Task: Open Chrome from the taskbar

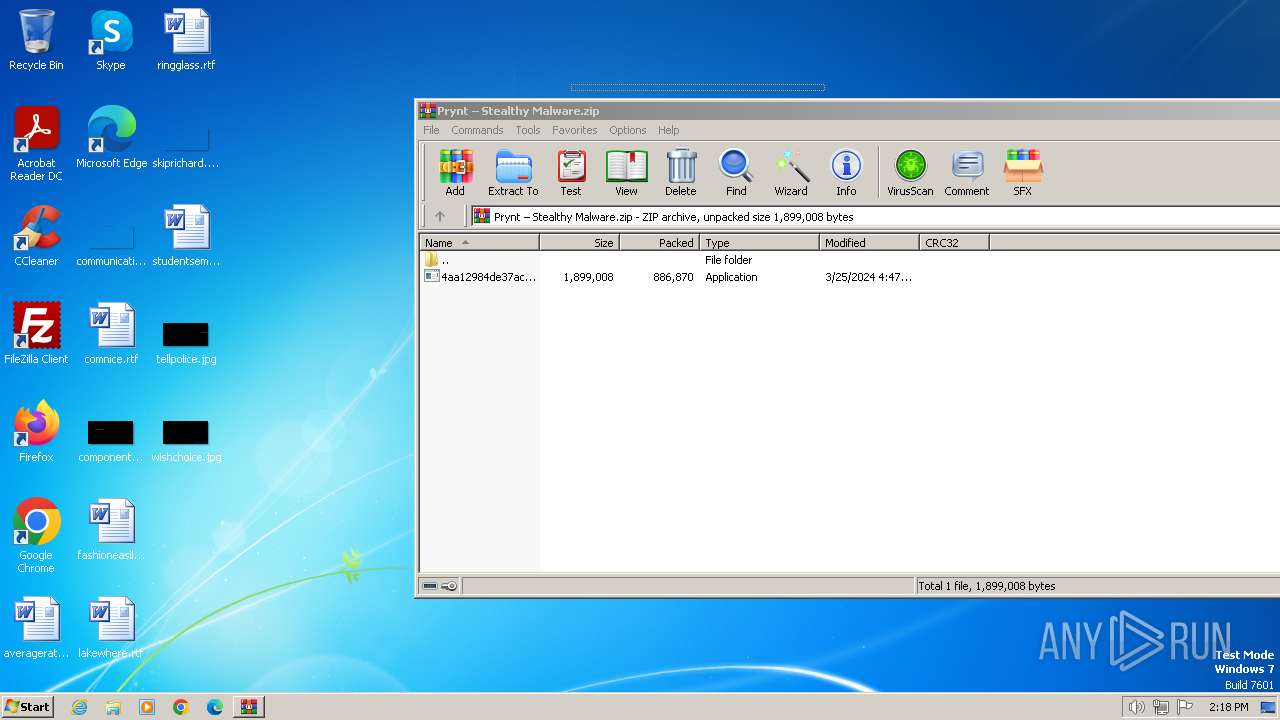Action: [181, 707]
